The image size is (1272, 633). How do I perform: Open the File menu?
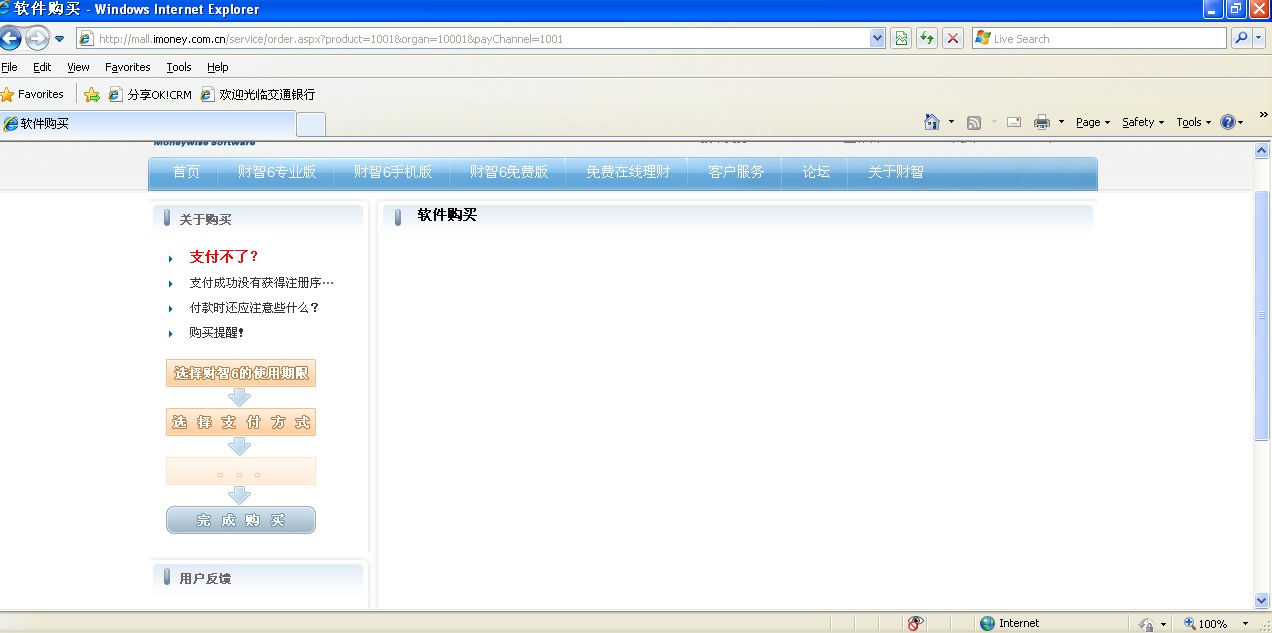tap(9, 67)
